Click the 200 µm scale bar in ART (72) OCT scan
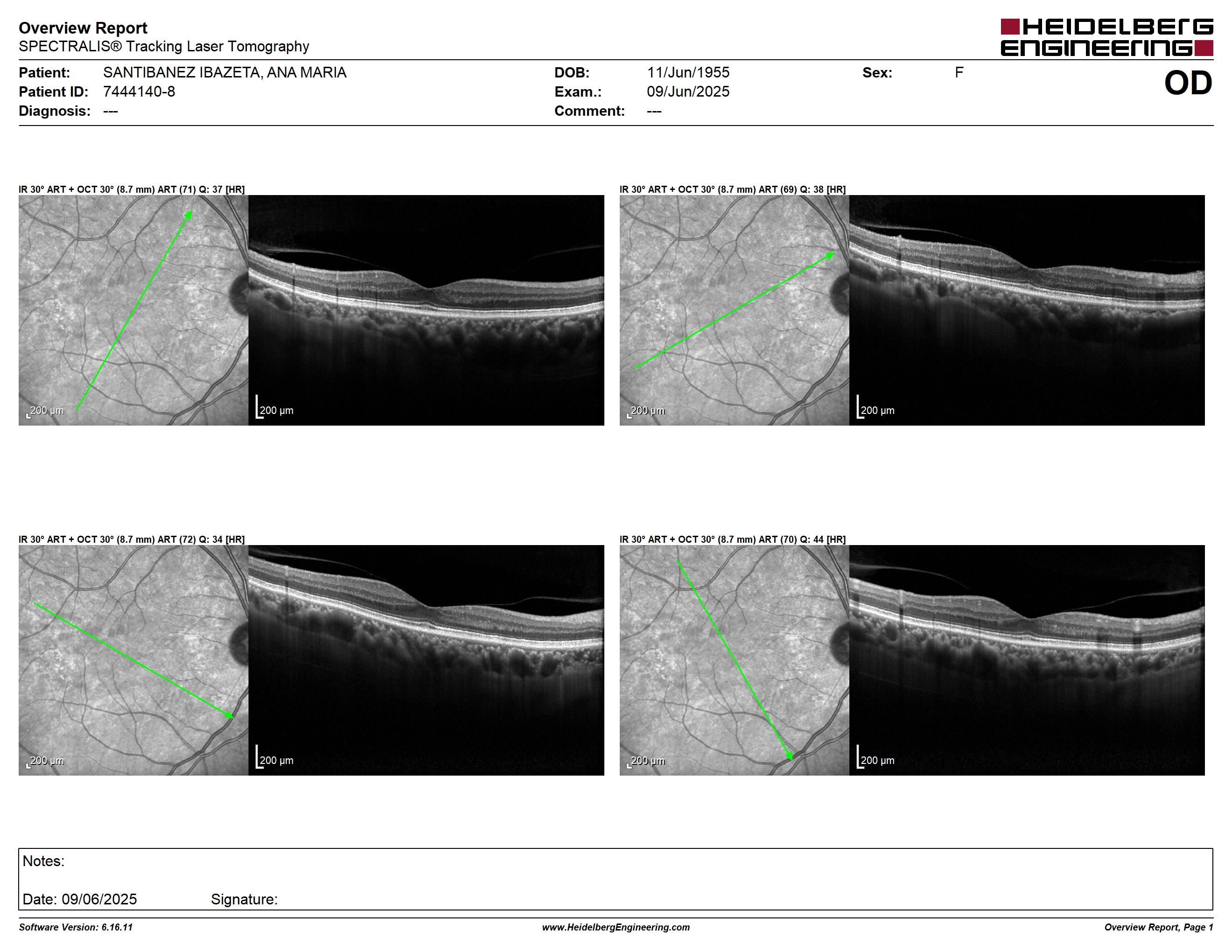Viewport: 1232px width, 952px height. point(275,757)
